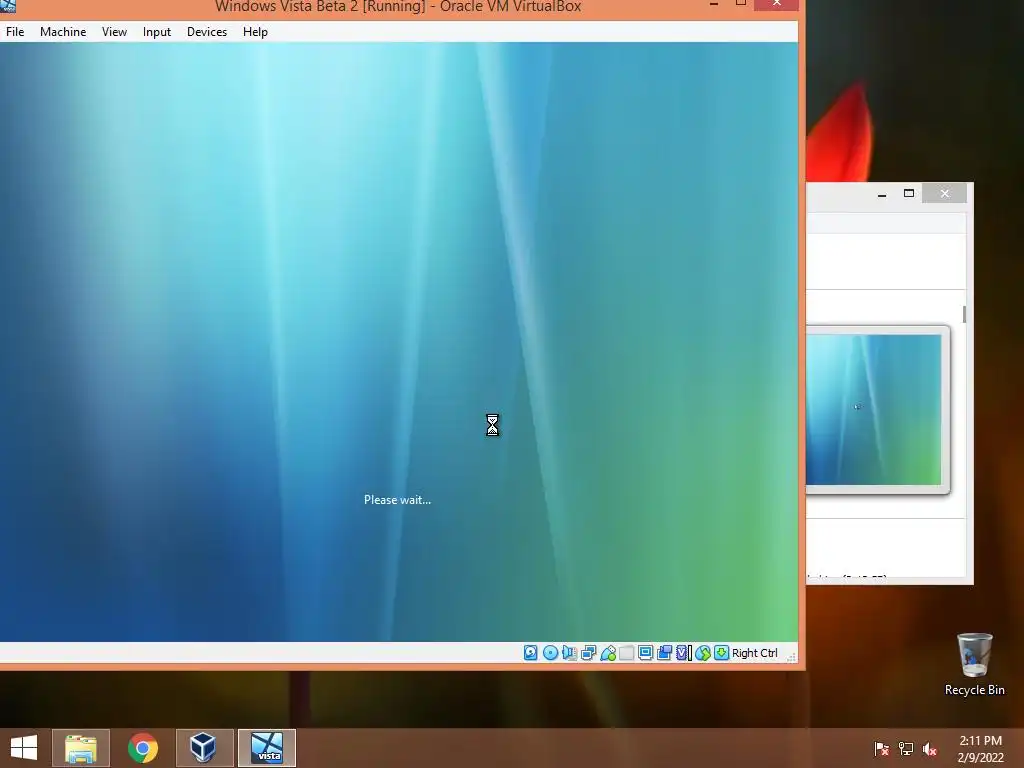This screenshot has height=768, width=1024.
Task: Minimize the Windows Vista Beta 2 VM window
Action: pyautogui.click(x=714, y=4)
